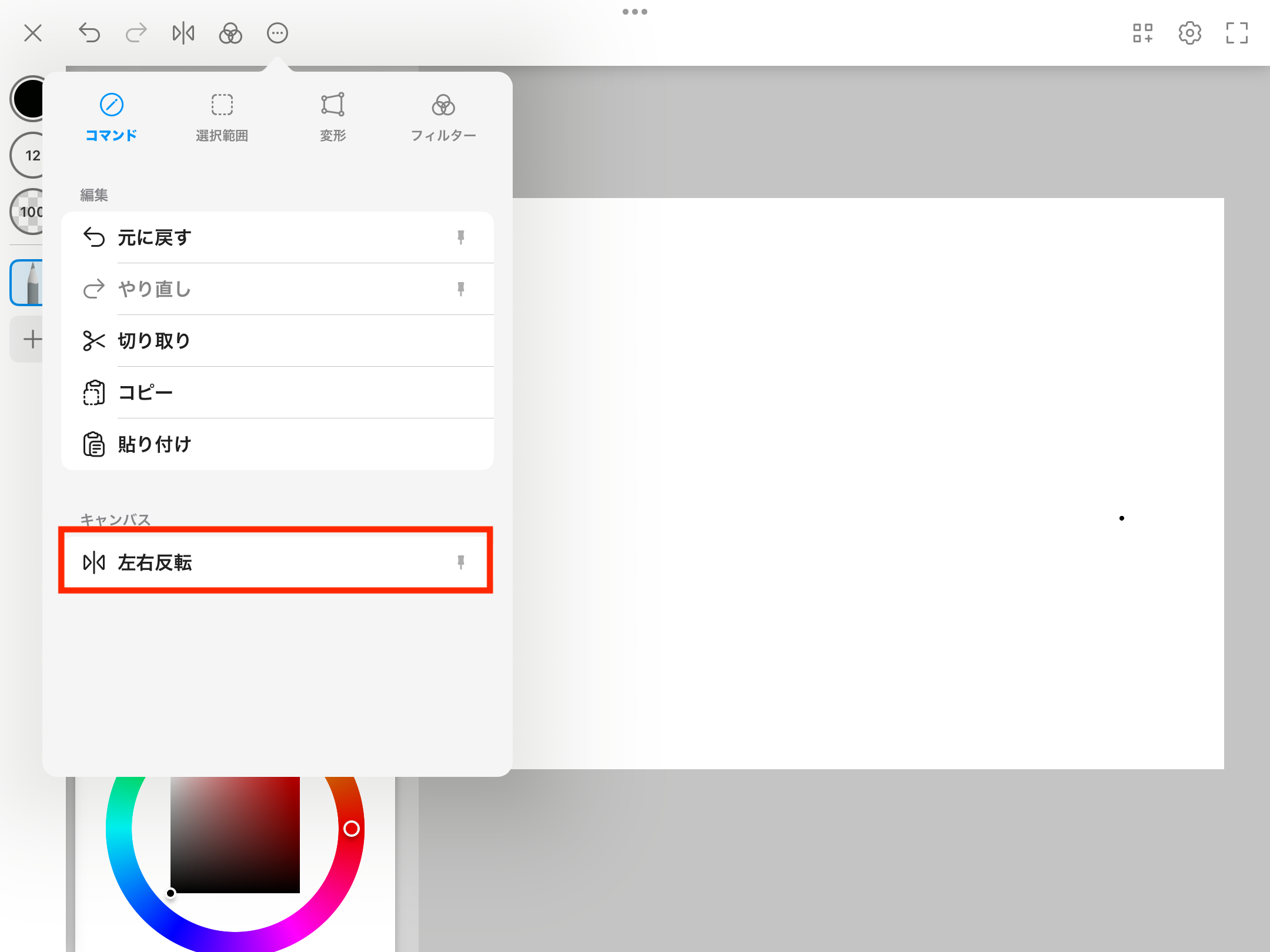Choose やり直し command
Screen dimensions: 1270x952
(x=278, y=289)
